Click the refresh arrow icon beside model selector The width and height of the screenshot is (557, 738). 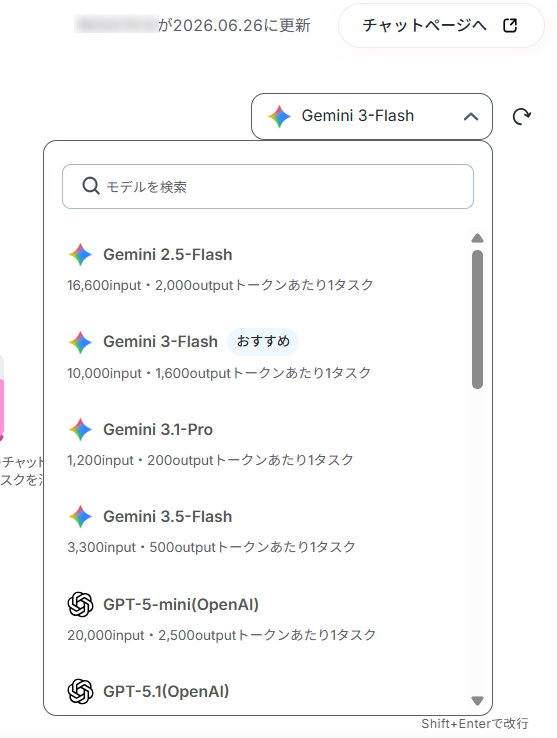(522, 116)
